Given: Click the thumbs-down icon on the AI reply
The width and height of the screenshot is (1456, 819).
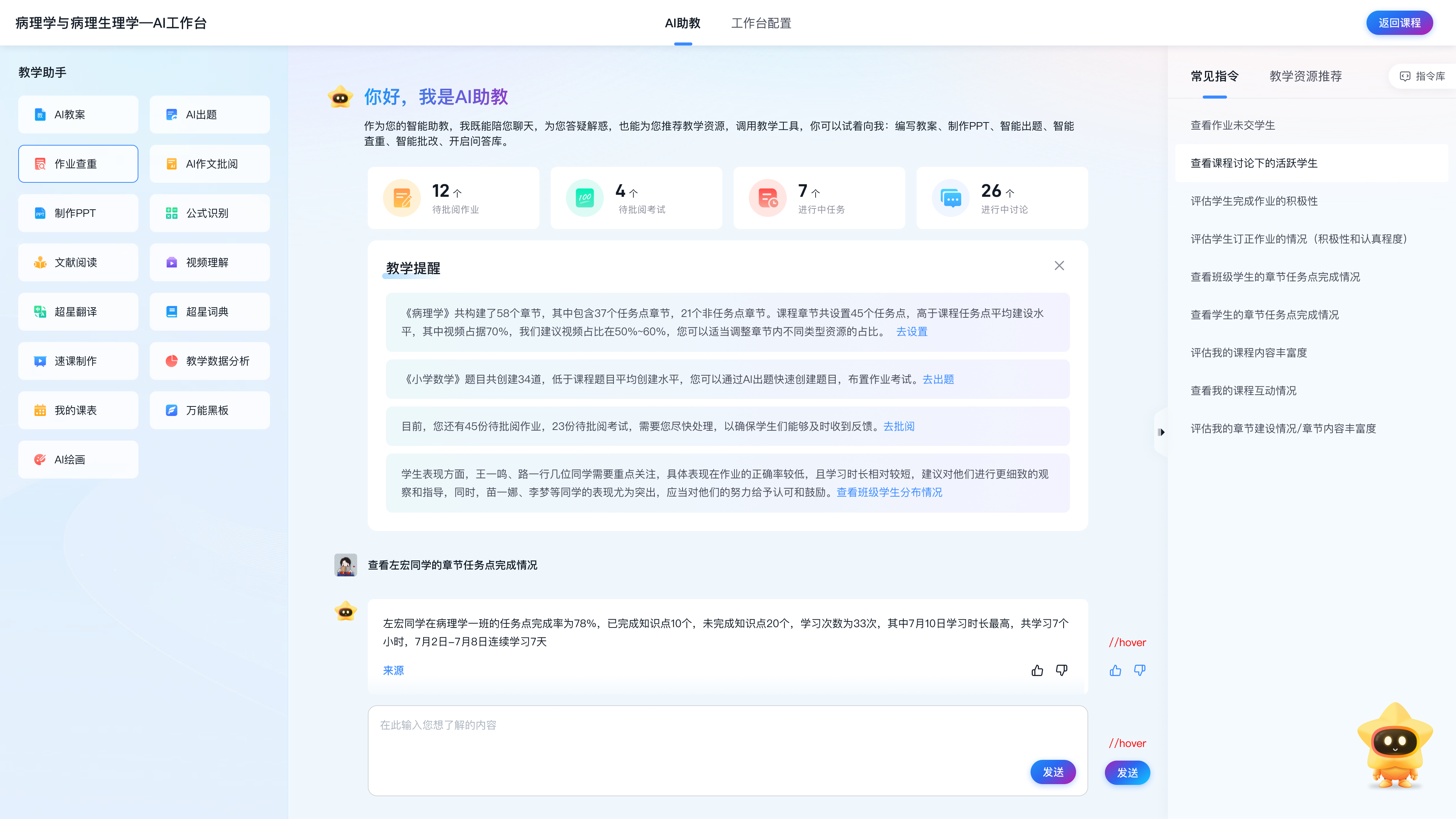Looking at the screenshot, I should tap(1062, 670).
